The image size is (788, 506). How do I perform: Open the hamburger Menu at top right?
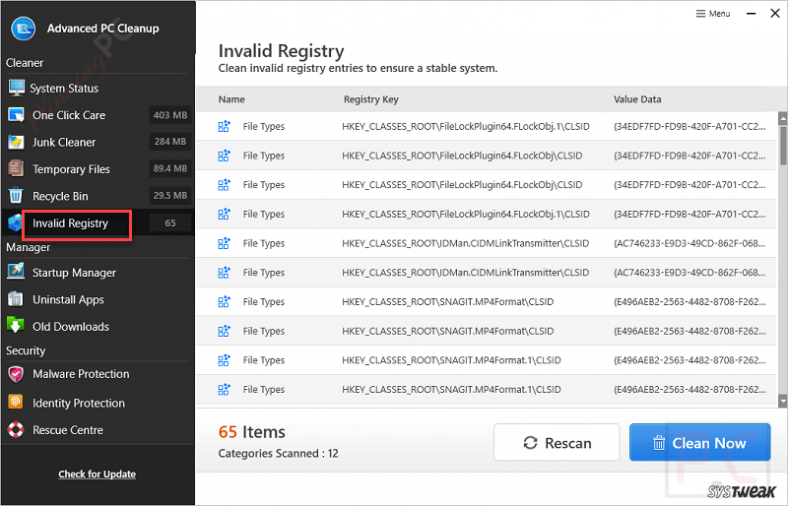713,14
